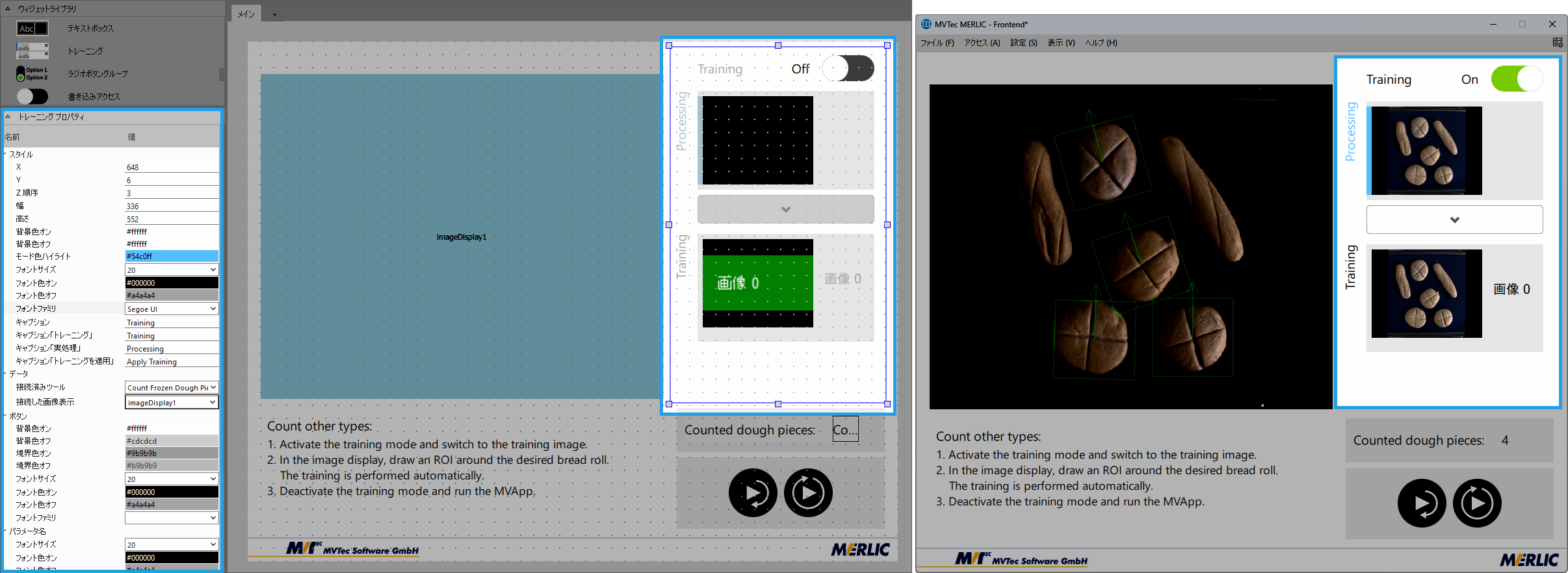Select the text box widget icon in the widget library

coord(33,29)
